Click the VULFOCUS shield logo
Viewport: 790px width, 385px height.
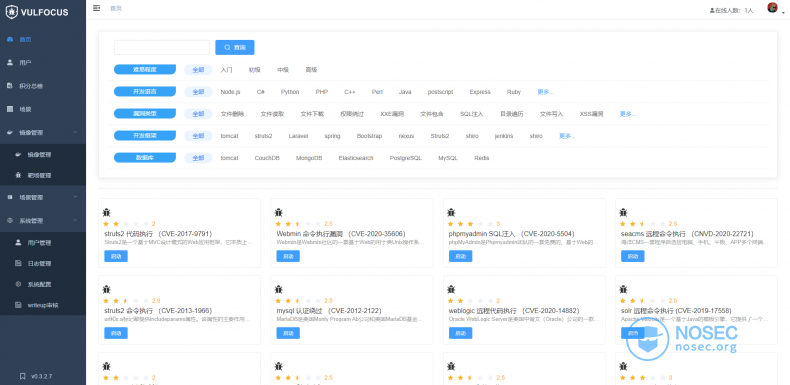tap(12, 12)
